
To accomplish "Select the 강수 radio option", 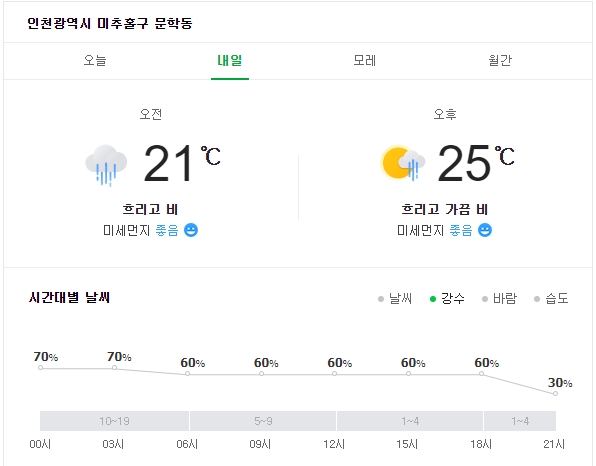I will pos(447,299).
